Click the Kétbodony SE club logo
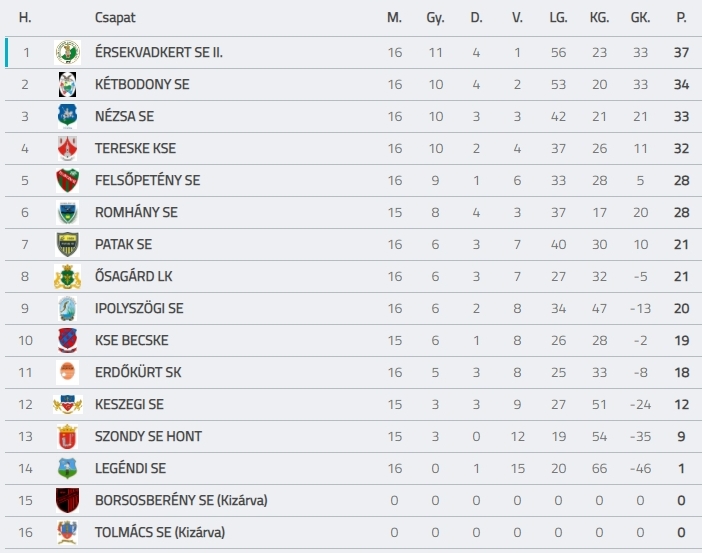This screenshot has height=553, width=702. click(x=68, y=84)
